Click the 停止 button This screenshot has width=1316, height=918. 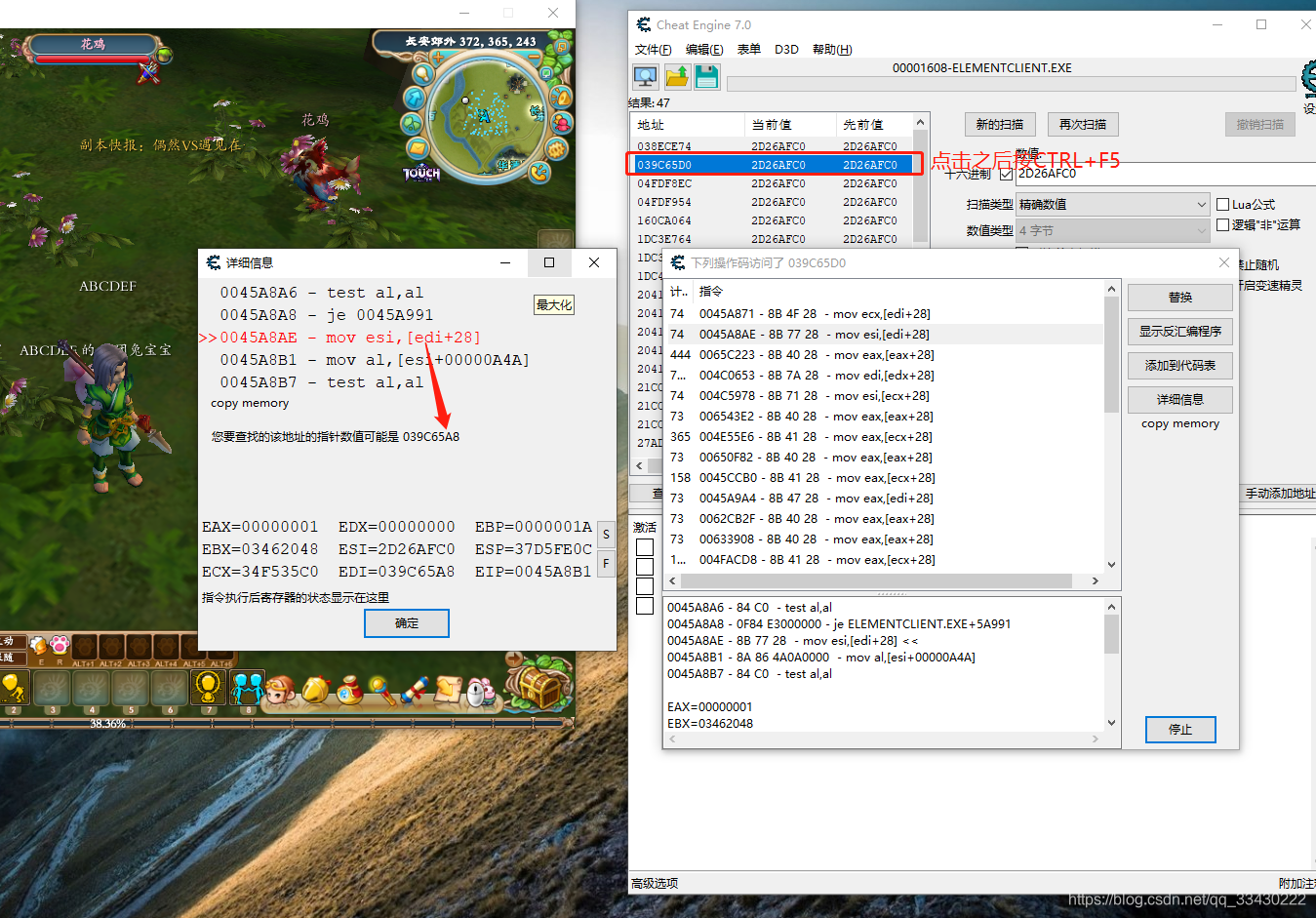pyautogui.click(x=1180, y=729)
